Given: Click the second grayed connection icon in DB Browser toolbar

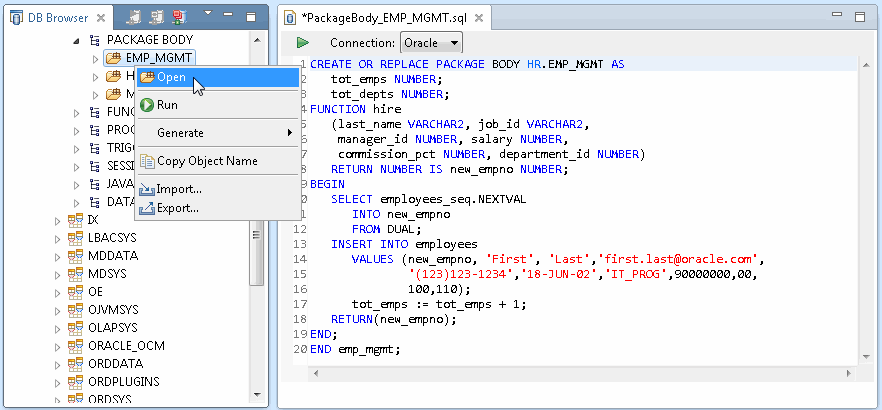Looking at the screenshot, I should [x=157, y=17].
